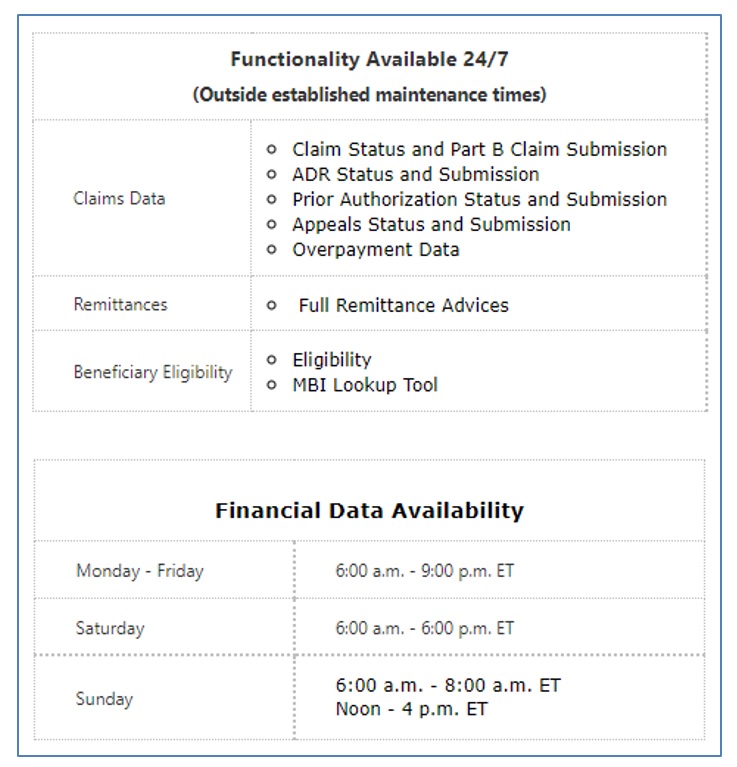Select the Eligibility bullet list item
The height and width of the screenshot is (767, 737).
click(x=331, y=359)
